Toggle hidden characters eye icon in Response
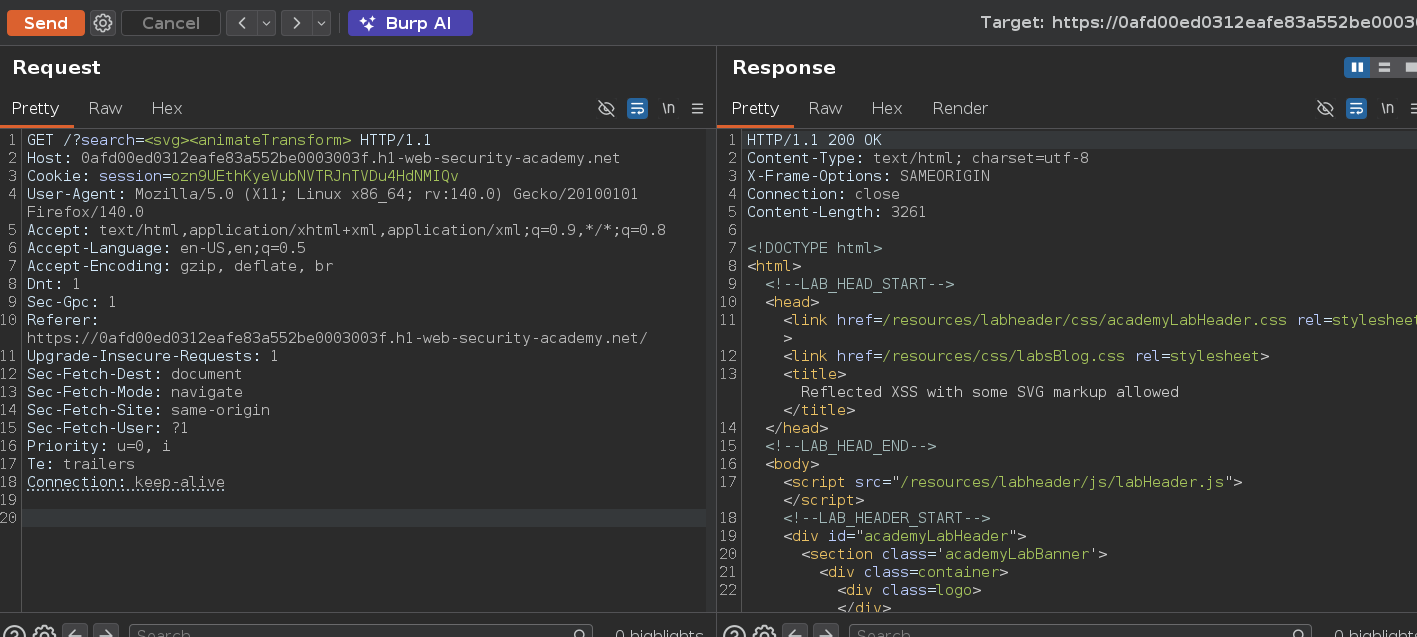Screen dimensions: 1417x637 pos(1326,108)
